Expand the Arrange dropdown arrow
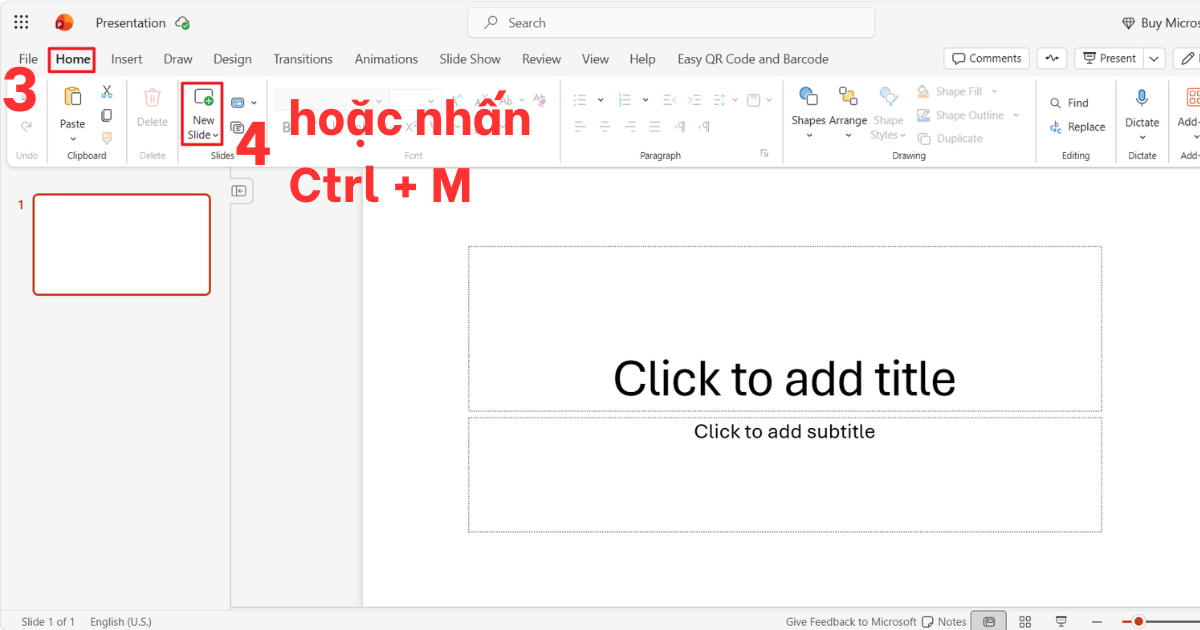This screenshot has width=1200, height=630. tap(848, 135)
